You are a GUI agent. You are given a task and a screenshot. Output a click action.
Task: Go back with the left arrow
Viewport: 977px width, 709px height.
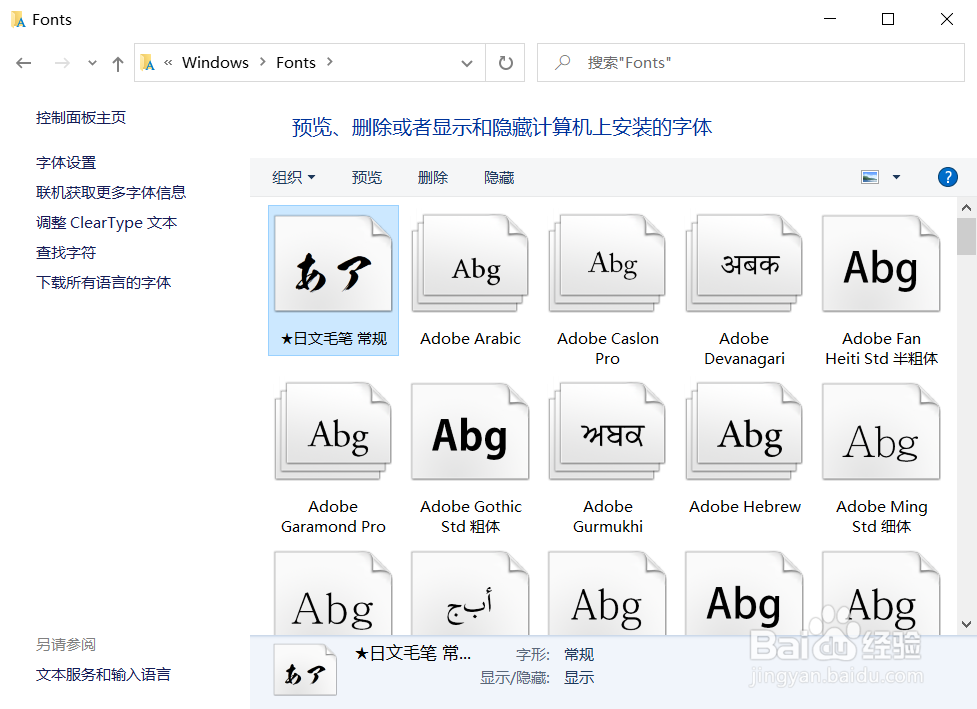(24, 63)
